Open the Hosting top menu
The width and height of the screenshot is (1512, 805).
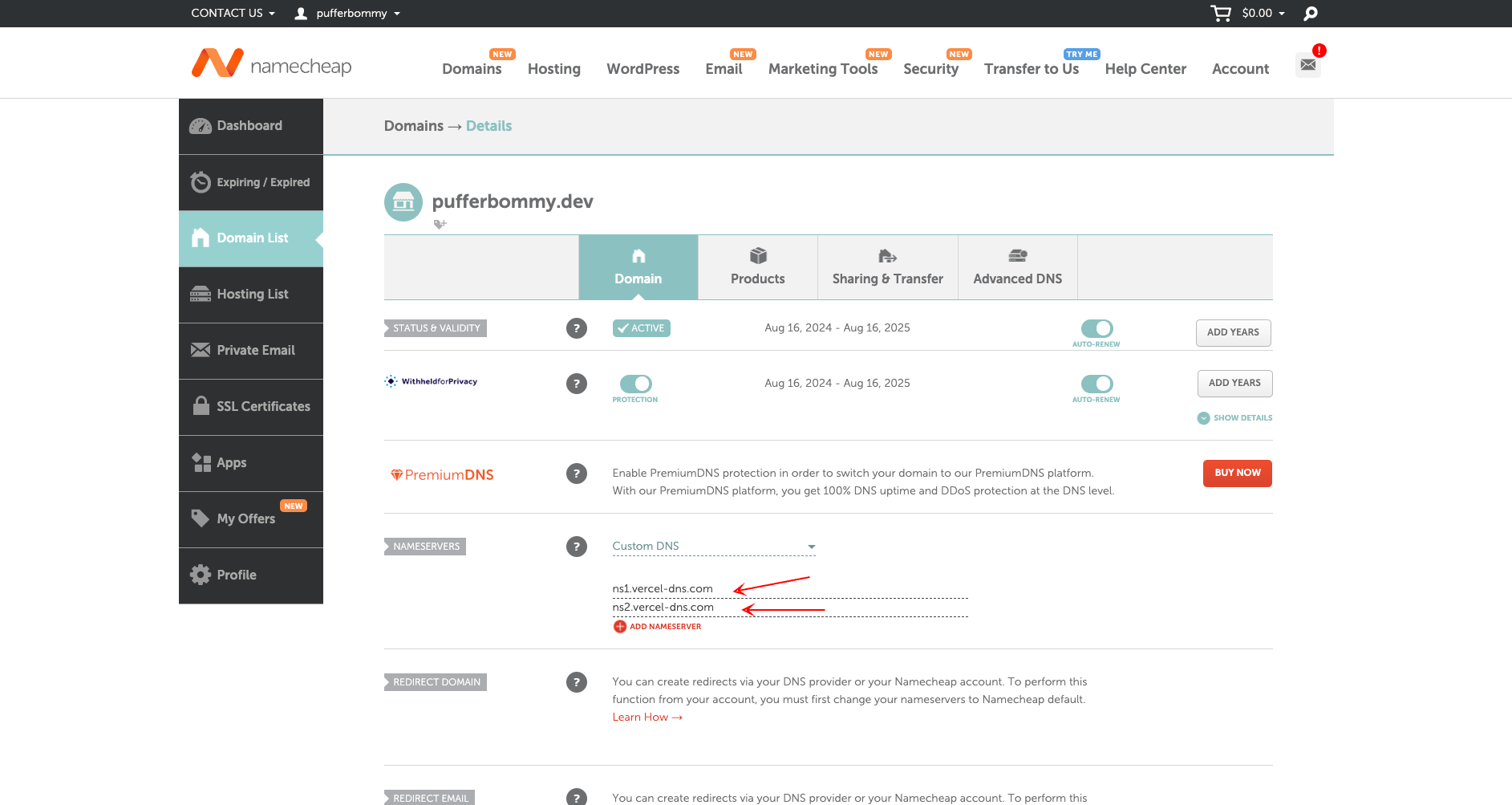554,69
